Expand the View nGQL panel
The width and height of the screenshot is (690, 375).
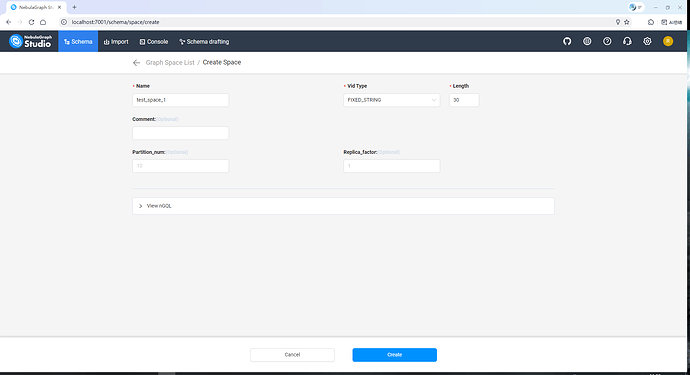pos(343,206)
